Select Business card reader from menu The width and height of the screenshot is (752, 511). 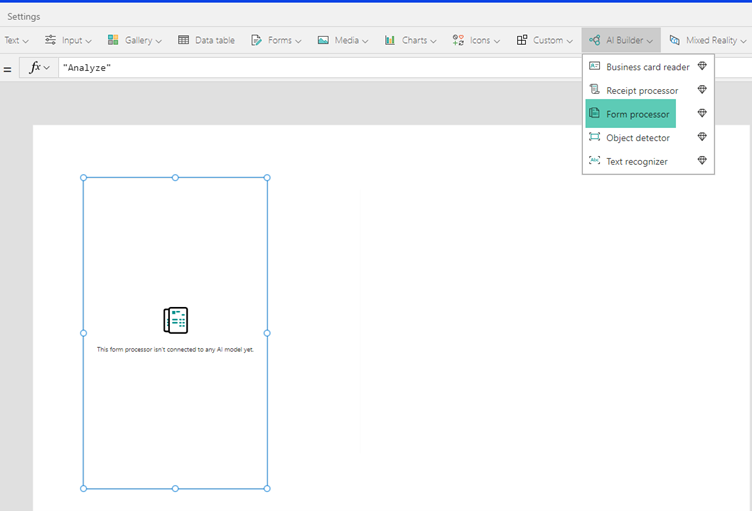(x=648, y=67)
